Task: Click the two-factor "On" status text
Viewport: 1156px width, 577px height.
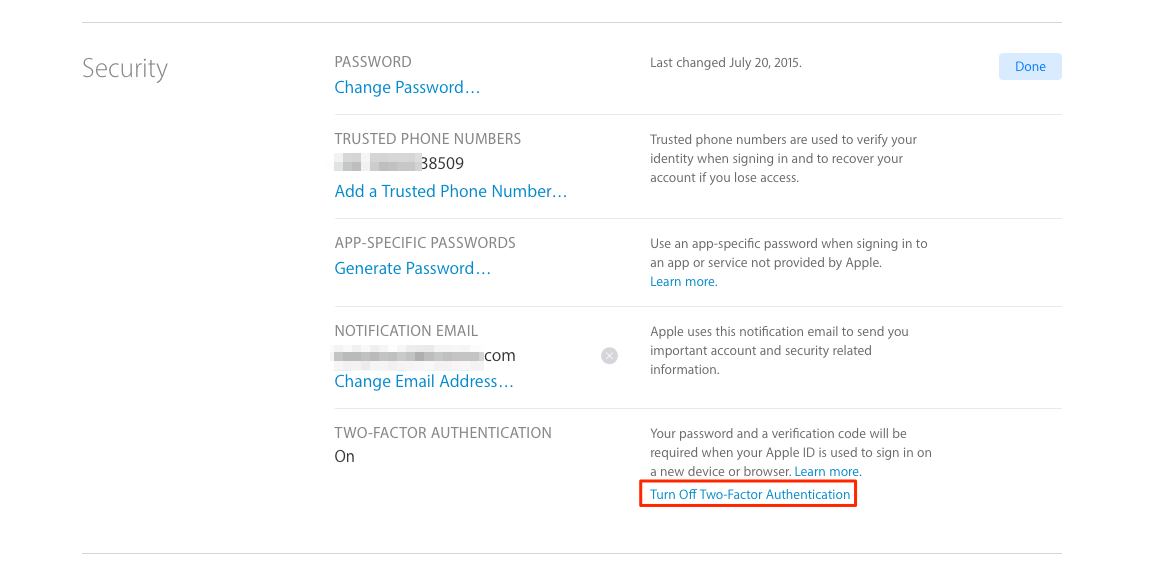Action: pyautogui.click(x=345, y=457)
